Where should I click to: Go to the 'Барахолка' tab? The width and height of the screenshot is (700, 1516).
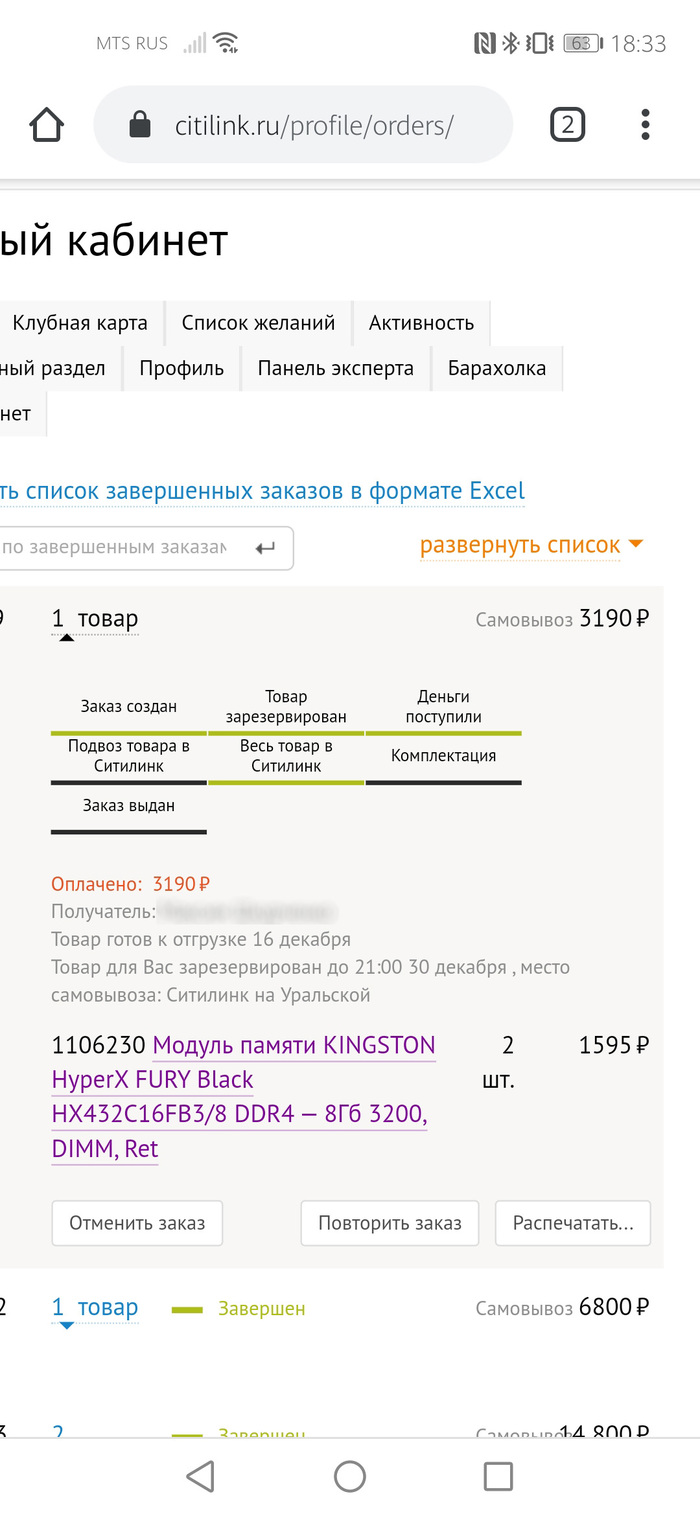pos(496,368)
